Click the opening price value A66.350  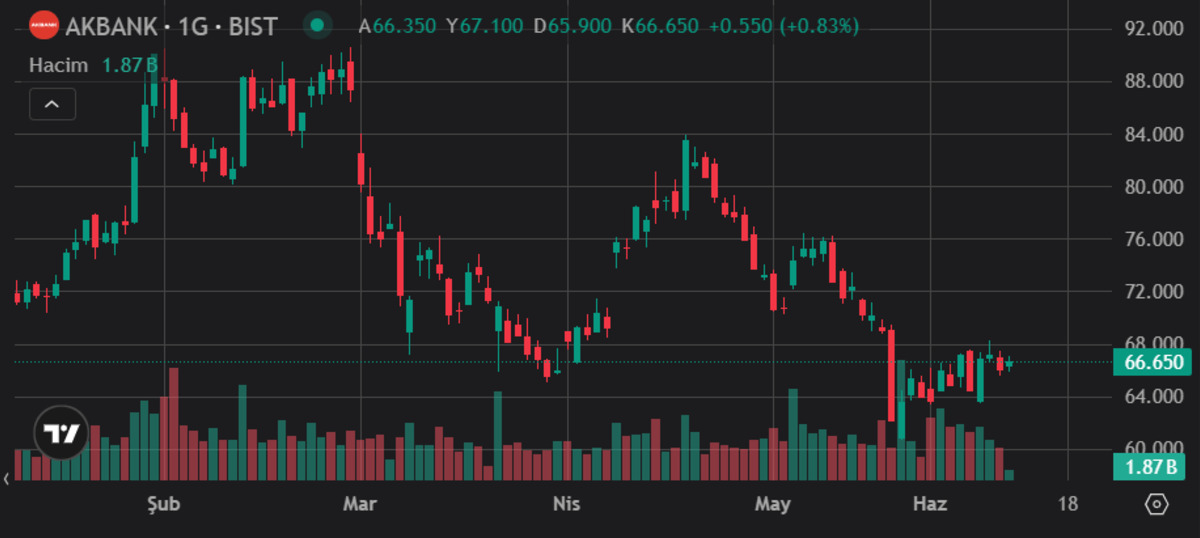tap(398, 26)
